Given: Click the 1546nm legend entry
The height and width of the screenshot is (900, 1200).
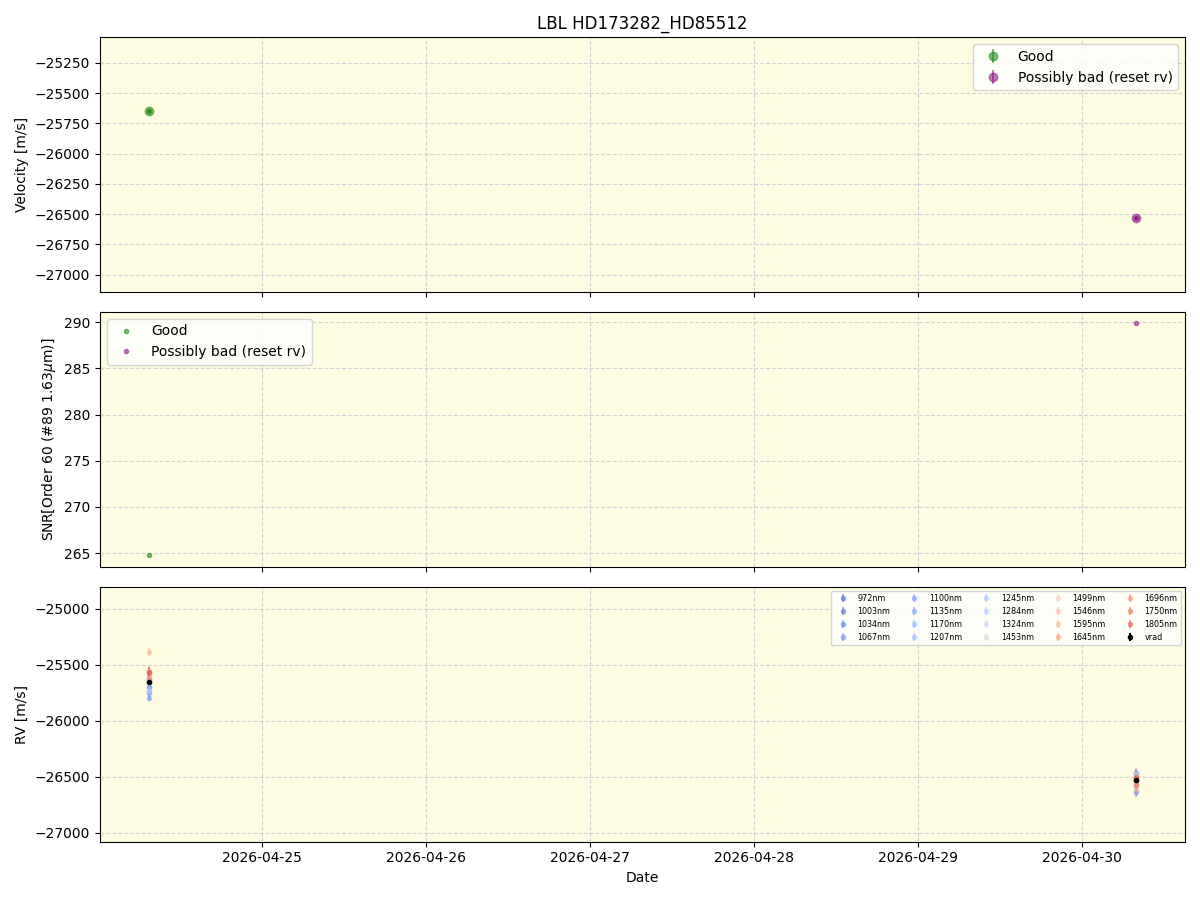Looking at the screenshot, I should click(x=1079, y=611).
